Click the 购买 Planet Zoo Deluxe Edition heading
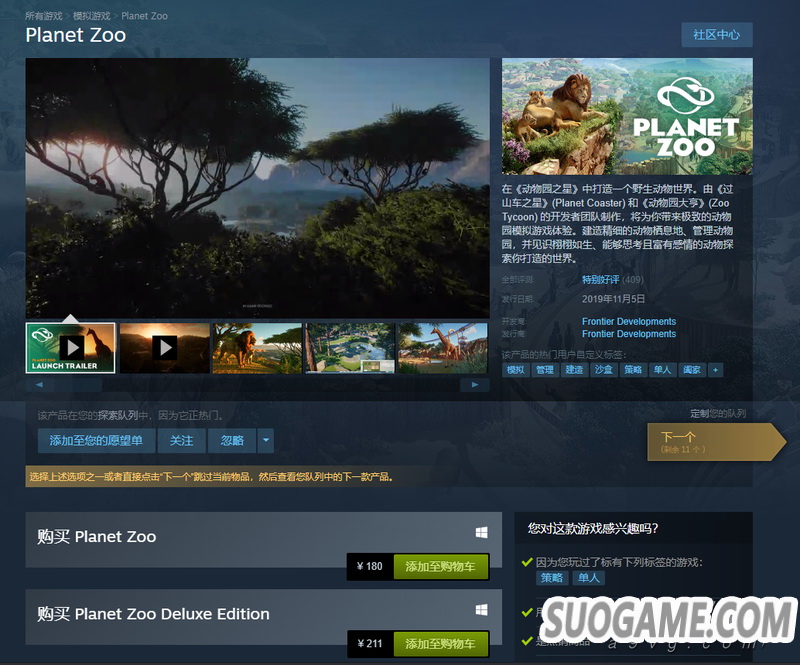 153,614
